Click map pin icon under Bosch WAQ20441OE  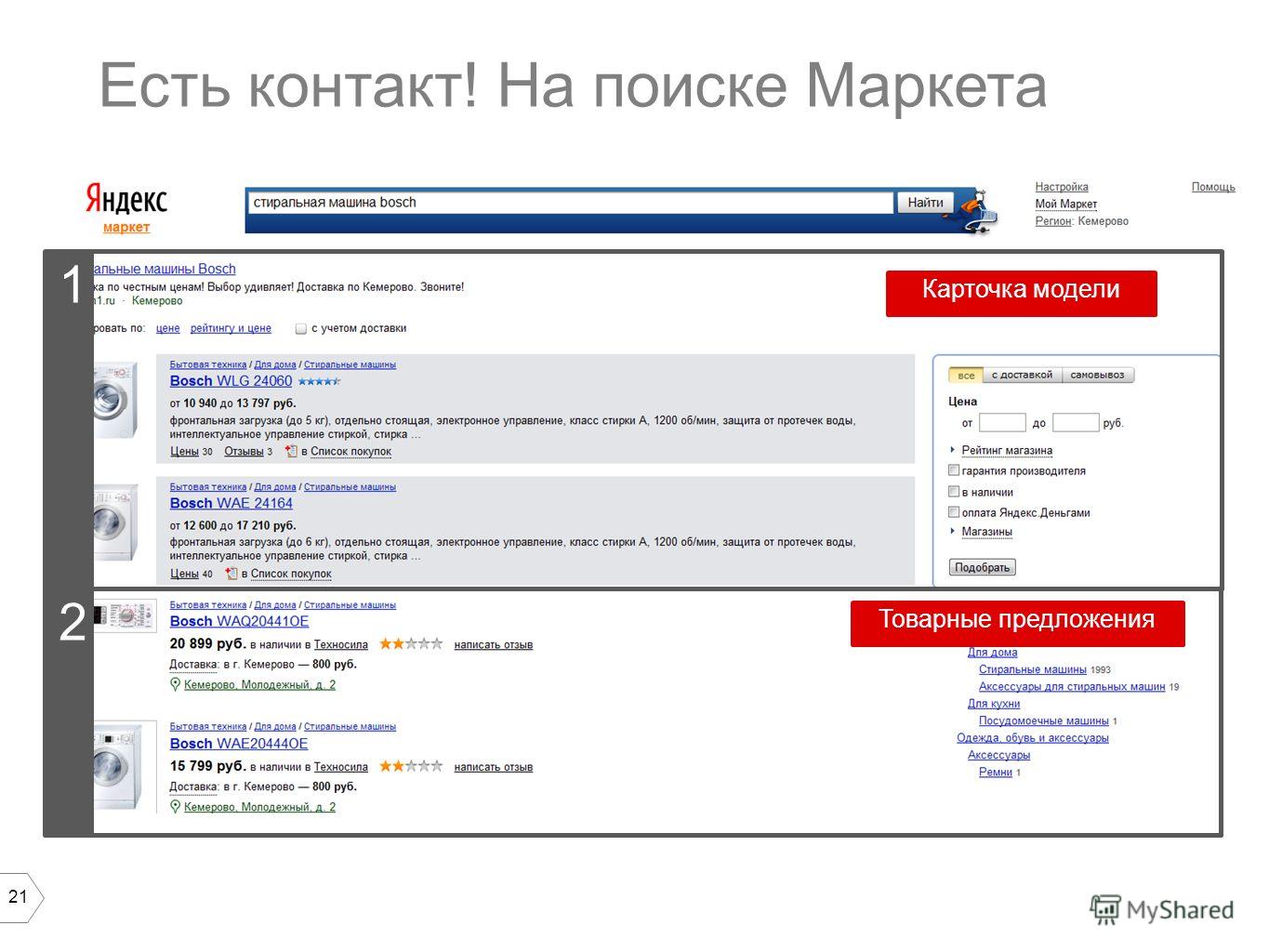point(175,684)
